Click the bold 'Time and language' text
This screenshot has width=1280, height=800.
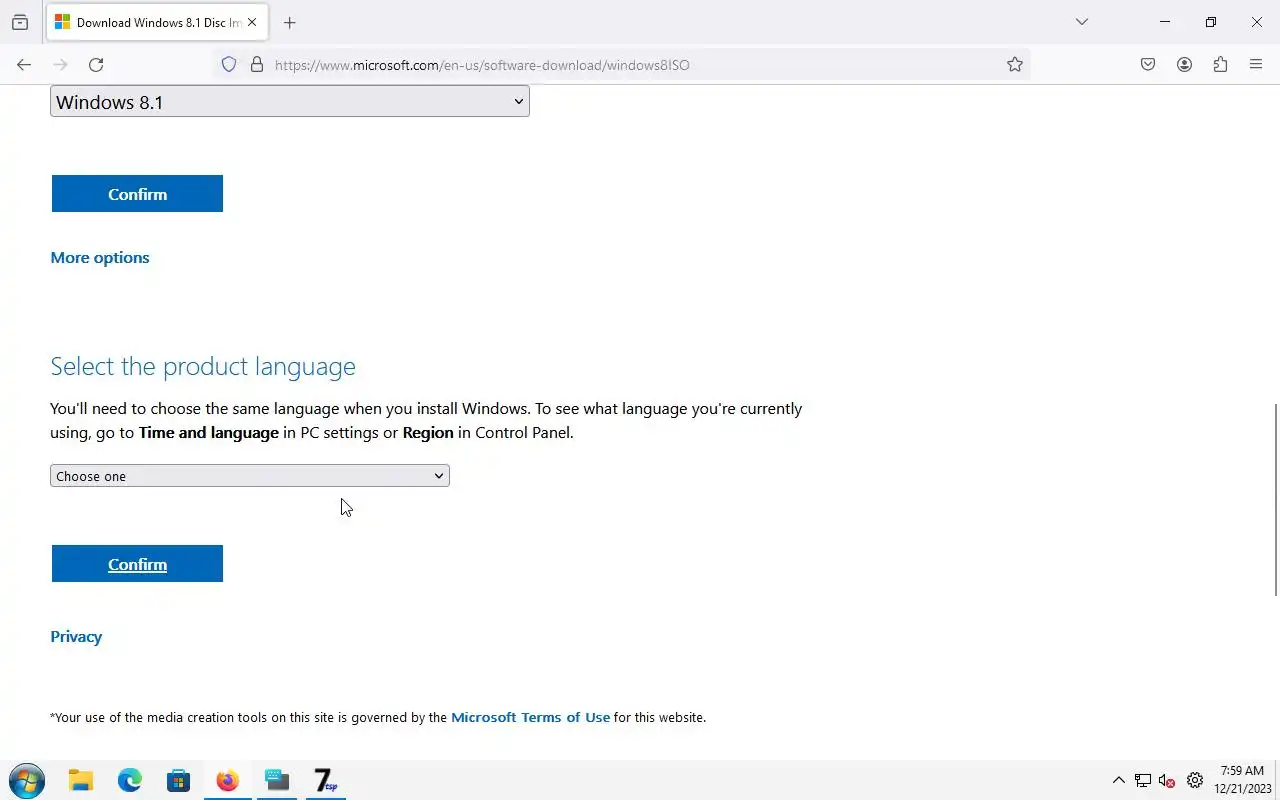point(209,433)
